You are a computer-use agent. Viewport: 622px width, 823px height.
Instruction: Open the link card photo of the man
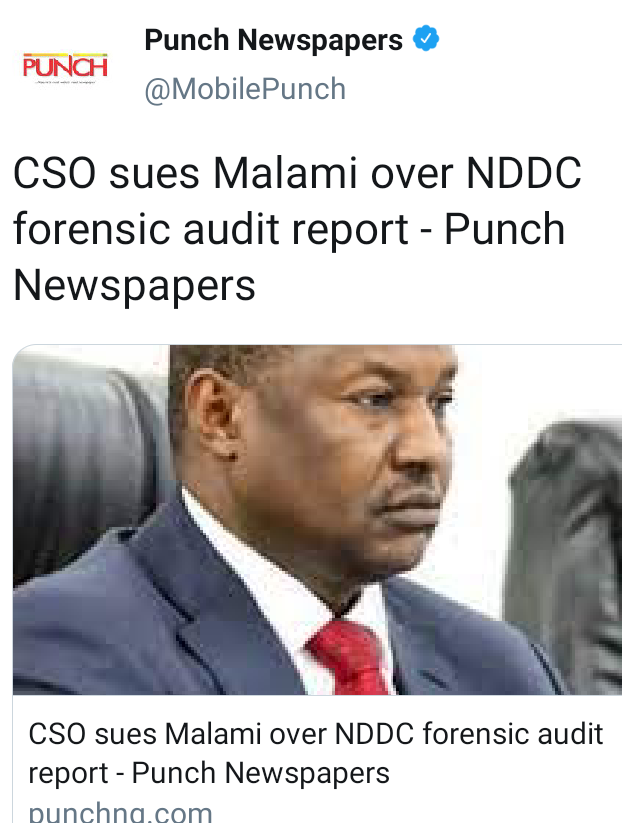point(317,520)
